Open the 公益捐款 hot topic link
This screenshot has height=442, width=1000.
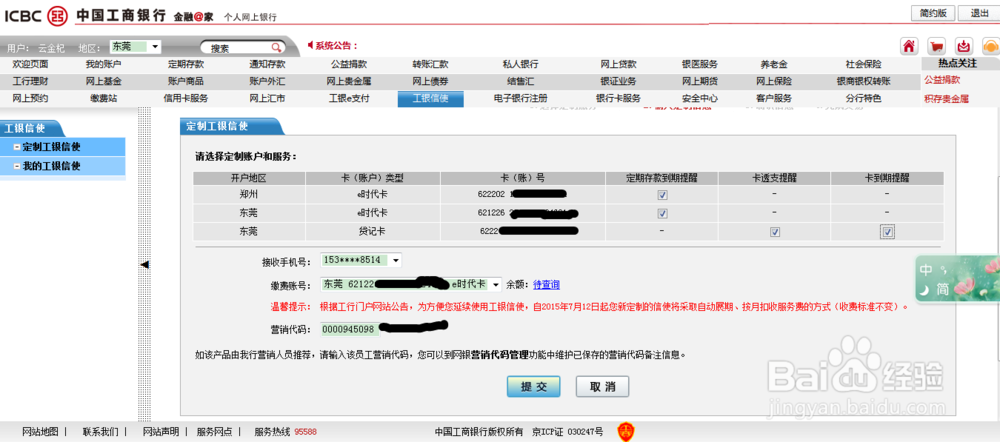(942, 80)
